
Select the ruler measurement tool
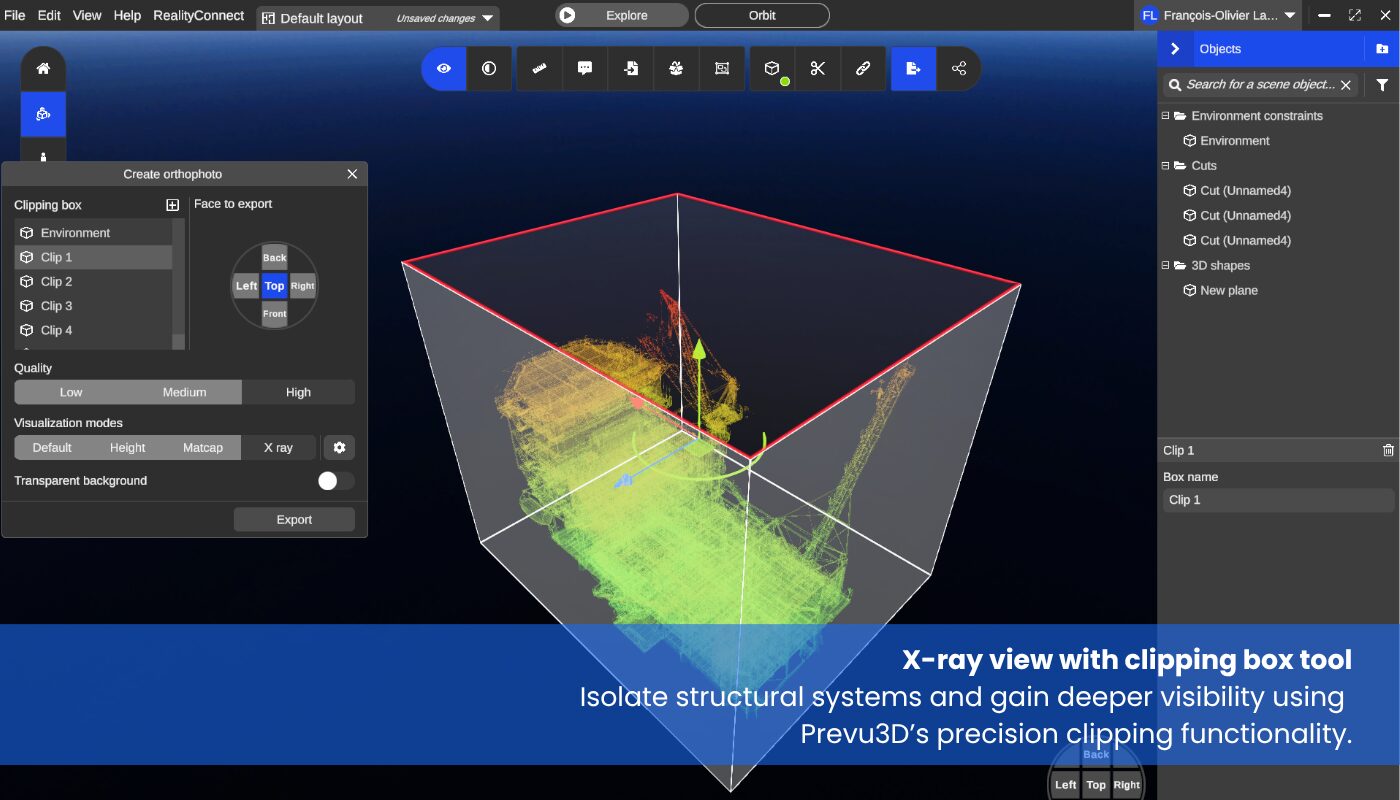pos(540,69)
